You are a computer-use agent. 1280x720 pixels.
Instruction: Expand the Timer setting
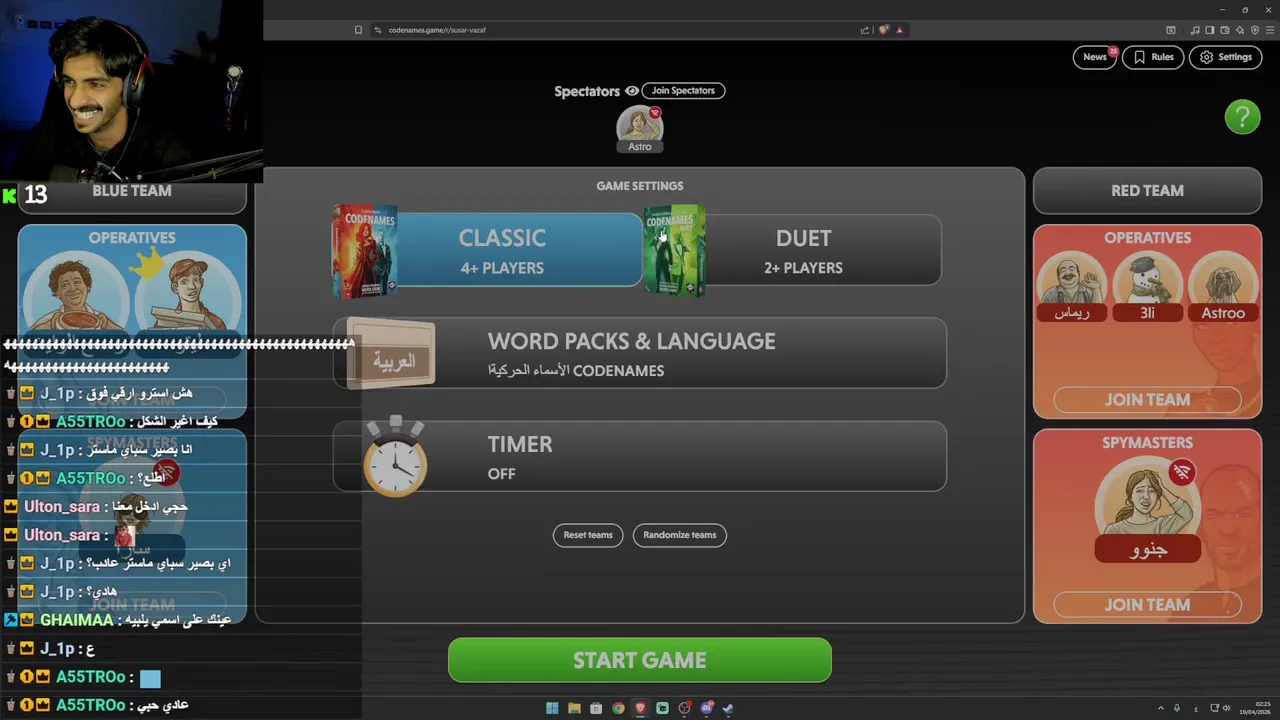coord(640,456)
